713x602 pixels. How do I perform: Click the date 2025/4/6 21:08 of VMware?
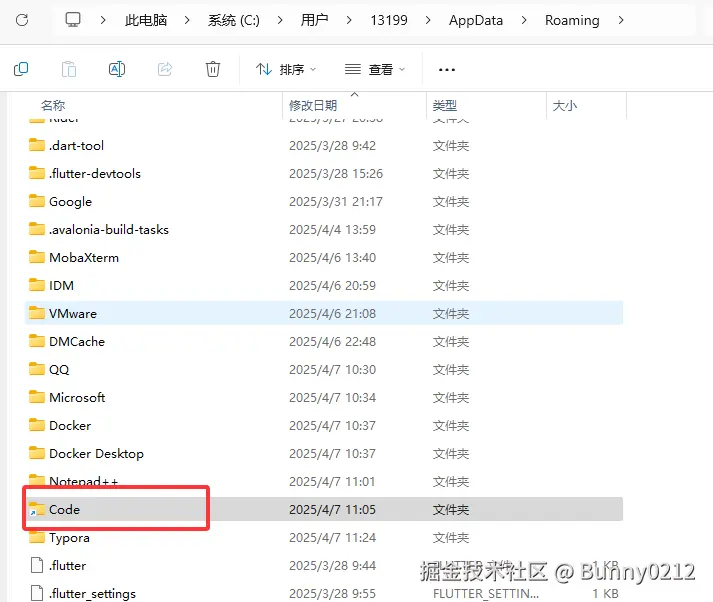click(332, 313)
